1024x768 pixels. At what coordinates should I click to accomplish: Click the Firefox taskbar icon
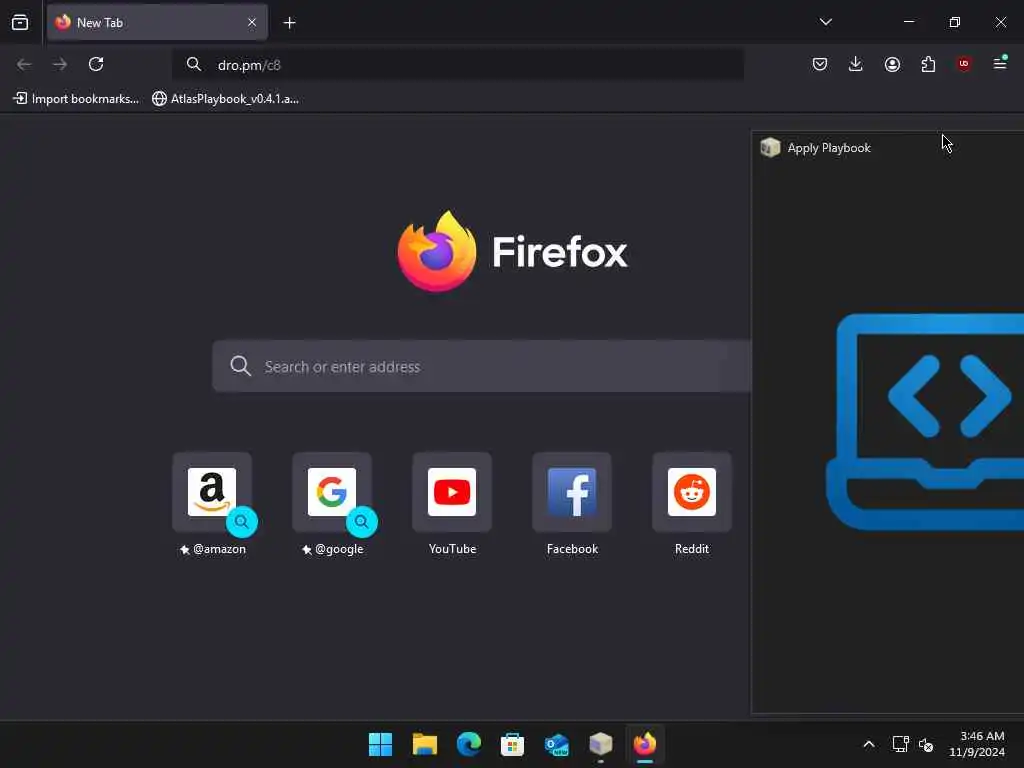tap(645, 744)
